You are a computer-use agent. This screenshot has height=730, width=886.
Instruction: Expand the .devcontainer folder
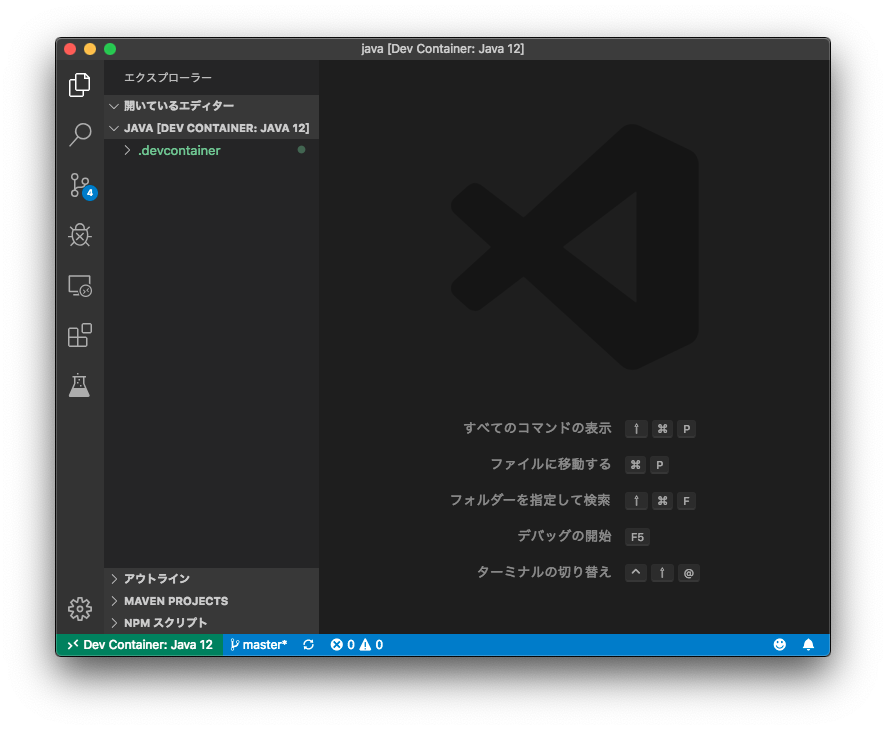[x=211, y=150]
